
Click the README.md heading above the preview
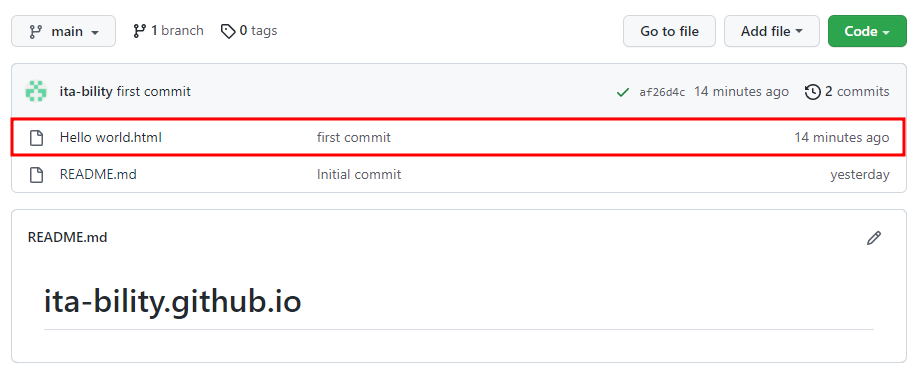(x=67, y=238)
